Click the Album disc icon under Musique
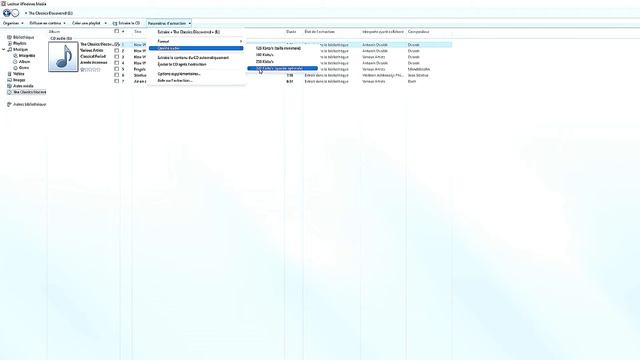 (16, 62)
